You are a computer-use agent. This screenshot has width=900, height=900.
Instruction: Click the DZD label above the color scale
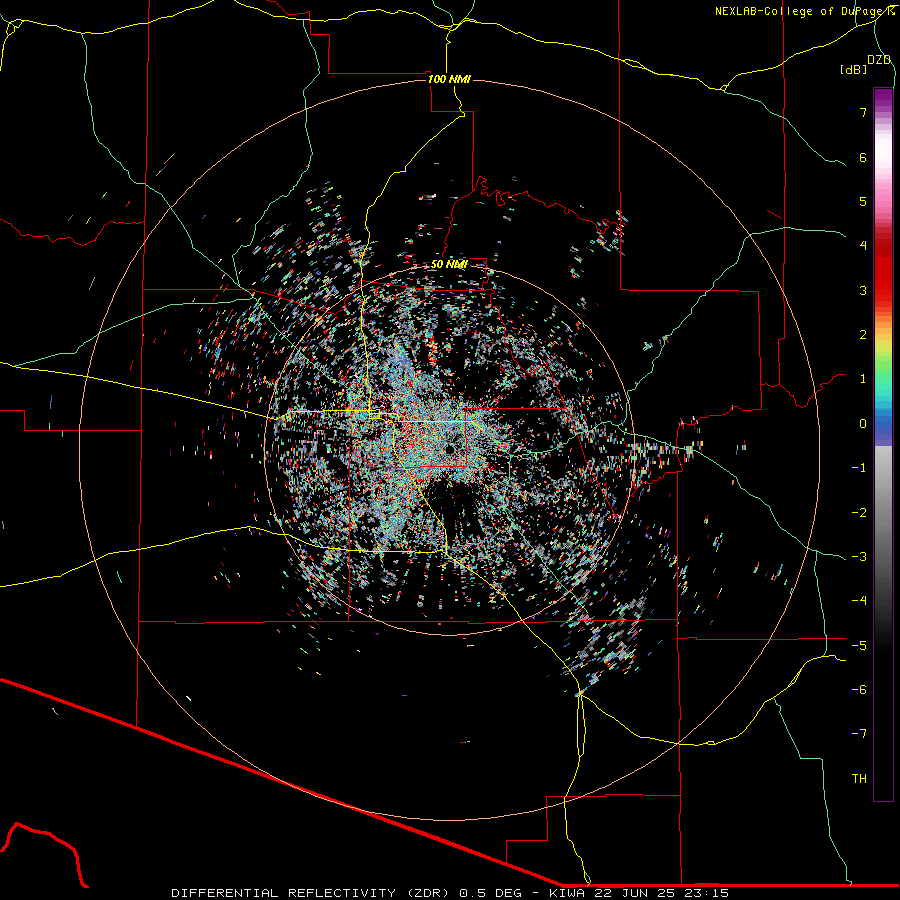point(879,60)
